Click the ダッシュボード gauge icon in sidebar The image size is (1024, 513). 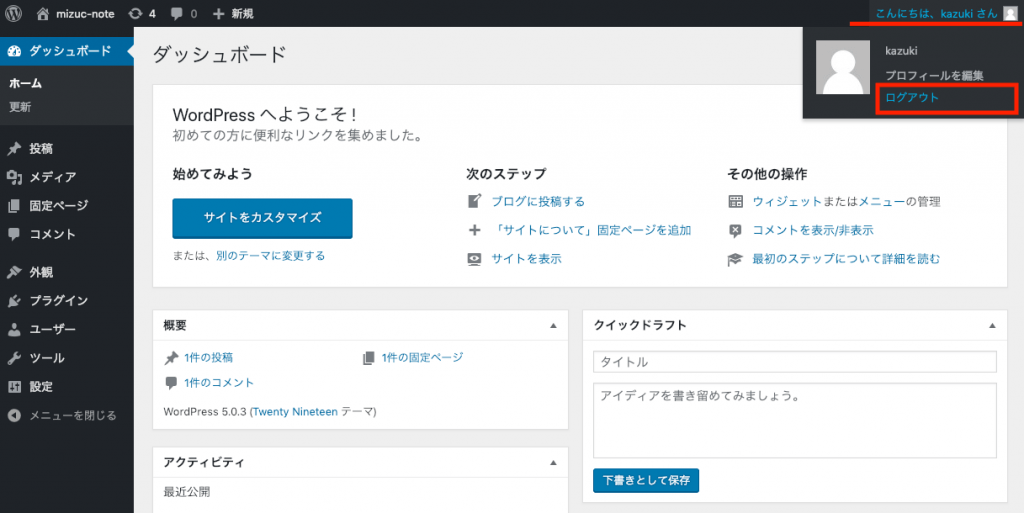[x=14, y=51]
